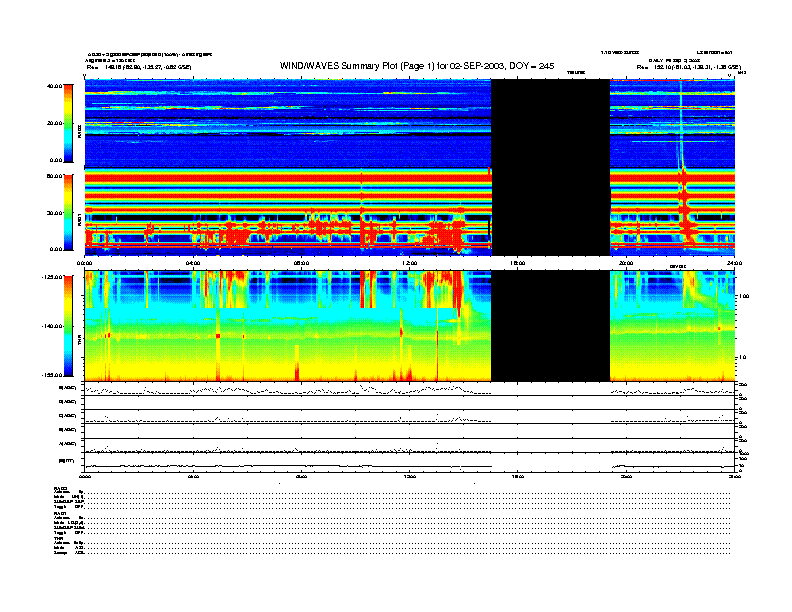Viewport: 792px width, 612px height.
Task: Click the RAD2 vertical axis label
Action: tap(79, 131)
